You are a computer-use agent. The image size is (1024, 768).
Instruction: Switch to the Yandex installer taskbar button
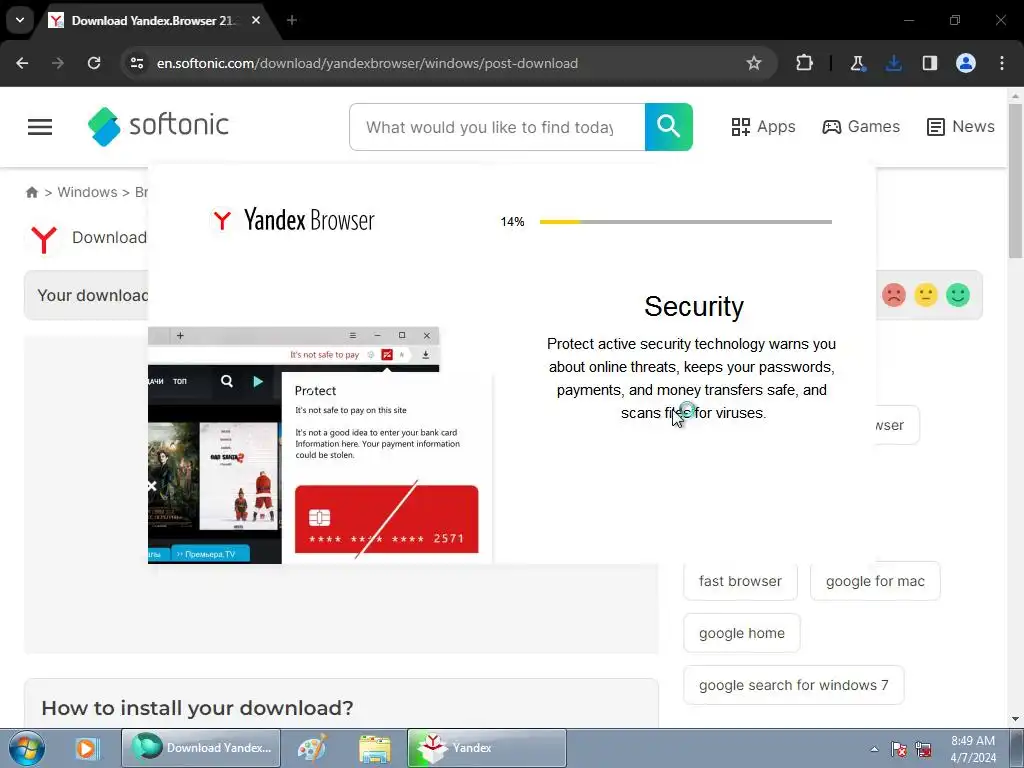[x=487, y=748]
